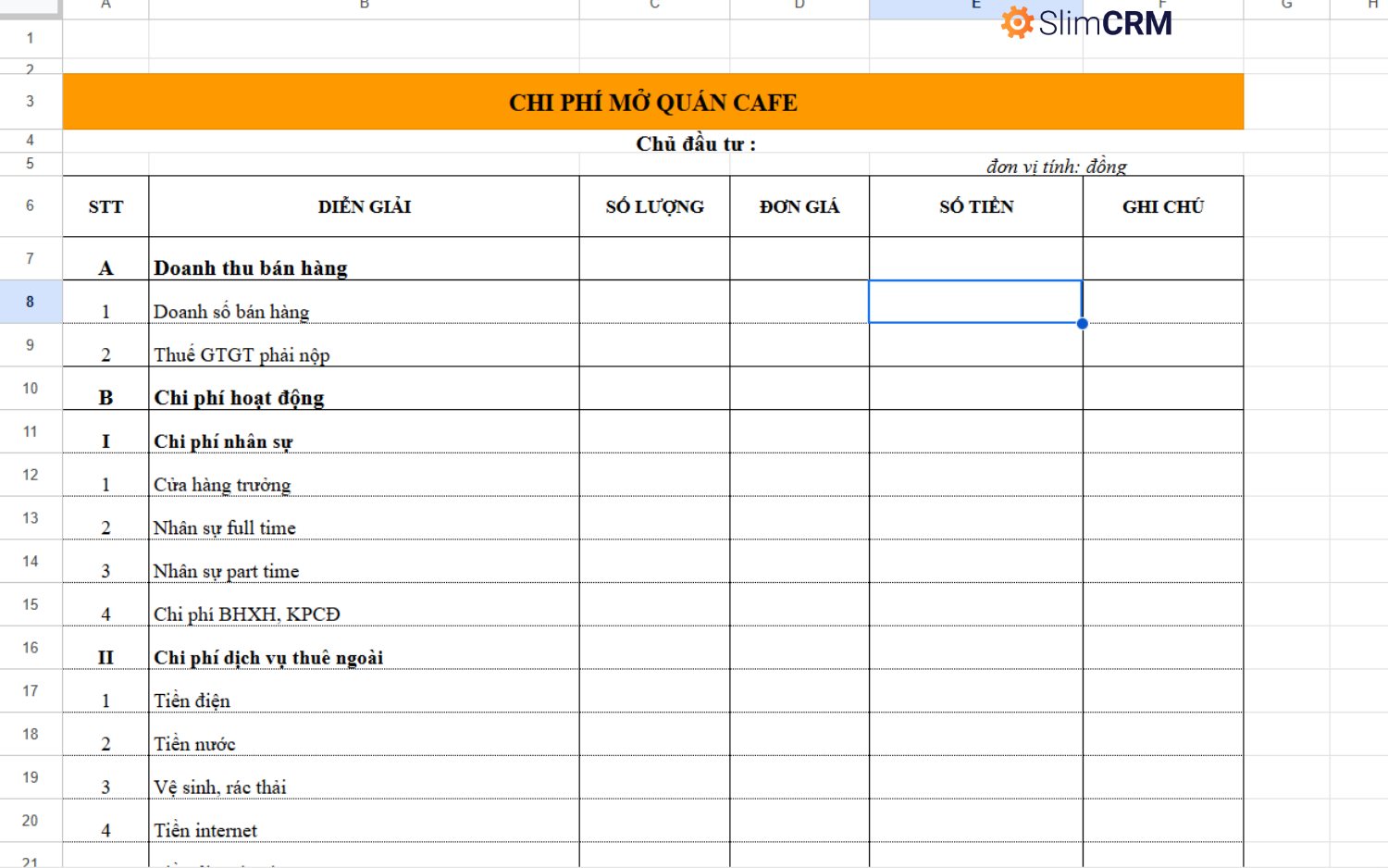This screenshot has width=1388, height=868.
Task: Select the SỐ LƯỢNG header cell
Action: coord(654,207)
